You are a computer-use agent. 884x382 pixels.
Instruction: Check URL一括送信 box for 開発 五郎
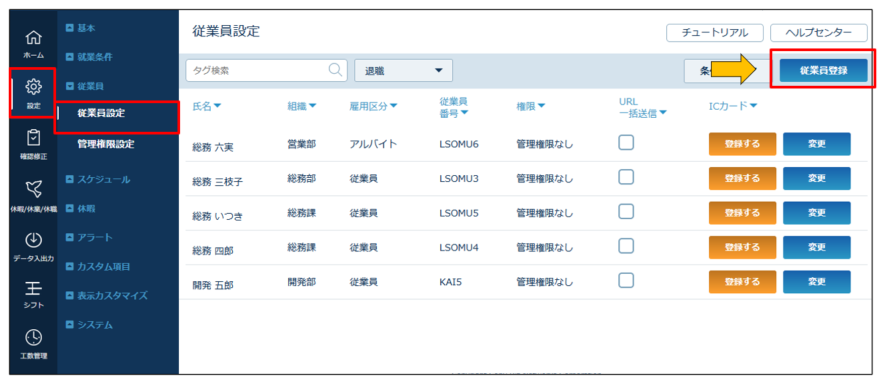coord(626,281)
